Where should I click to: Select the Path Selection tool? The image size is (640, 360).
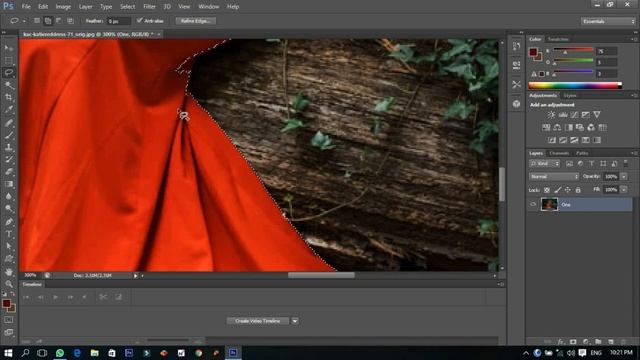tap(9, 246)
